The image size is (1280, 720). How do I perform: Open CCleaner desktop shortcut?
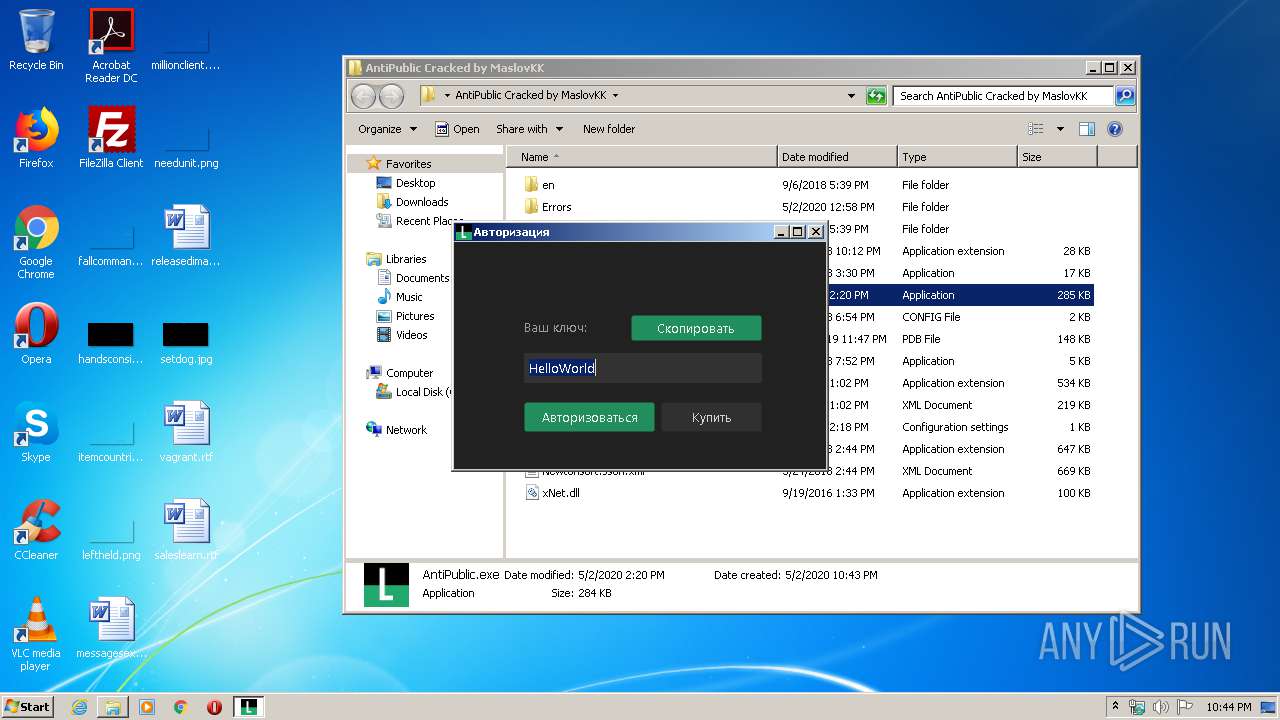click(36, 530)
